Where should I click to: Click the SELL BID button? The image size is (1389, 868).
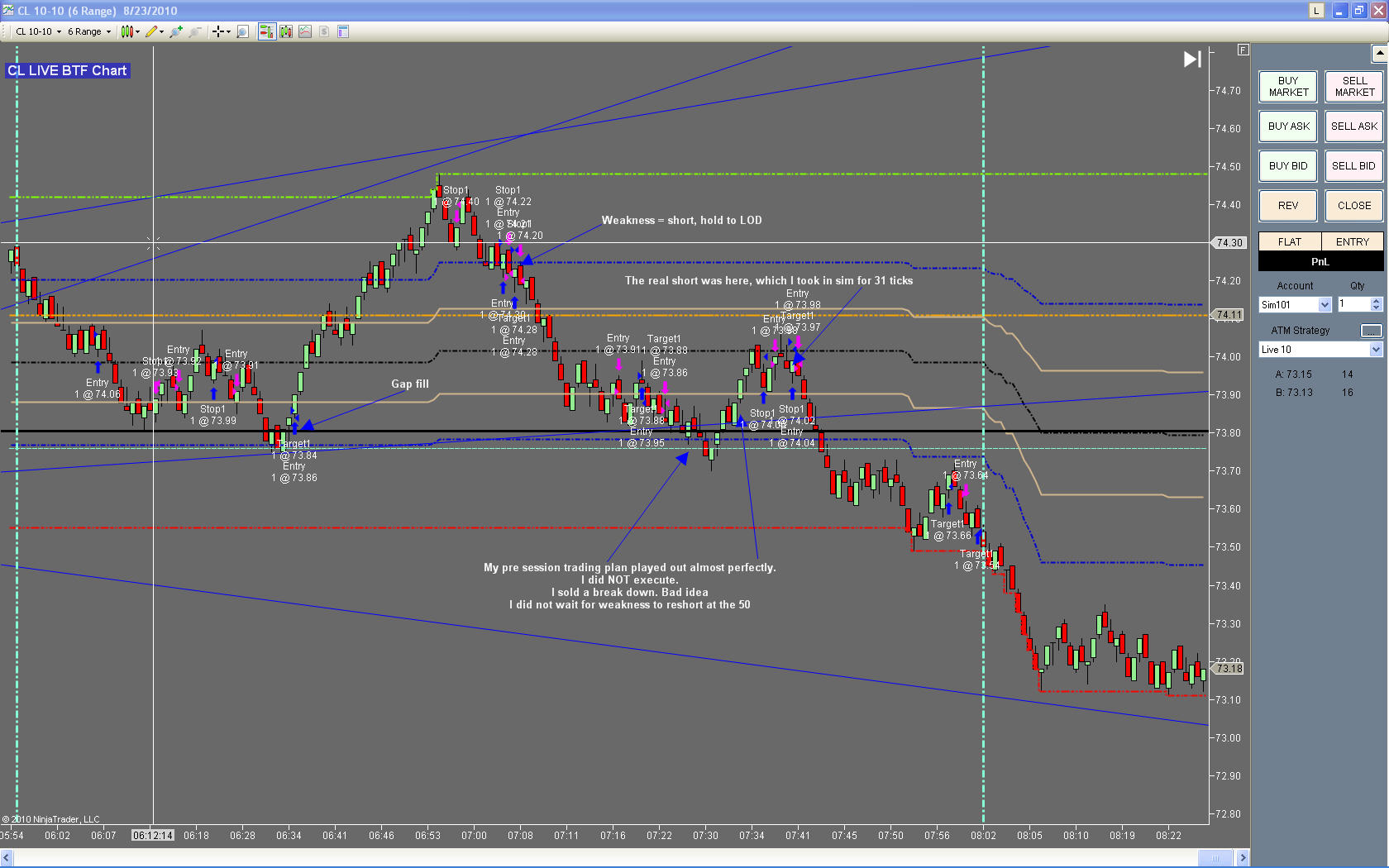pyautogui.click(x=1354, y=166)
